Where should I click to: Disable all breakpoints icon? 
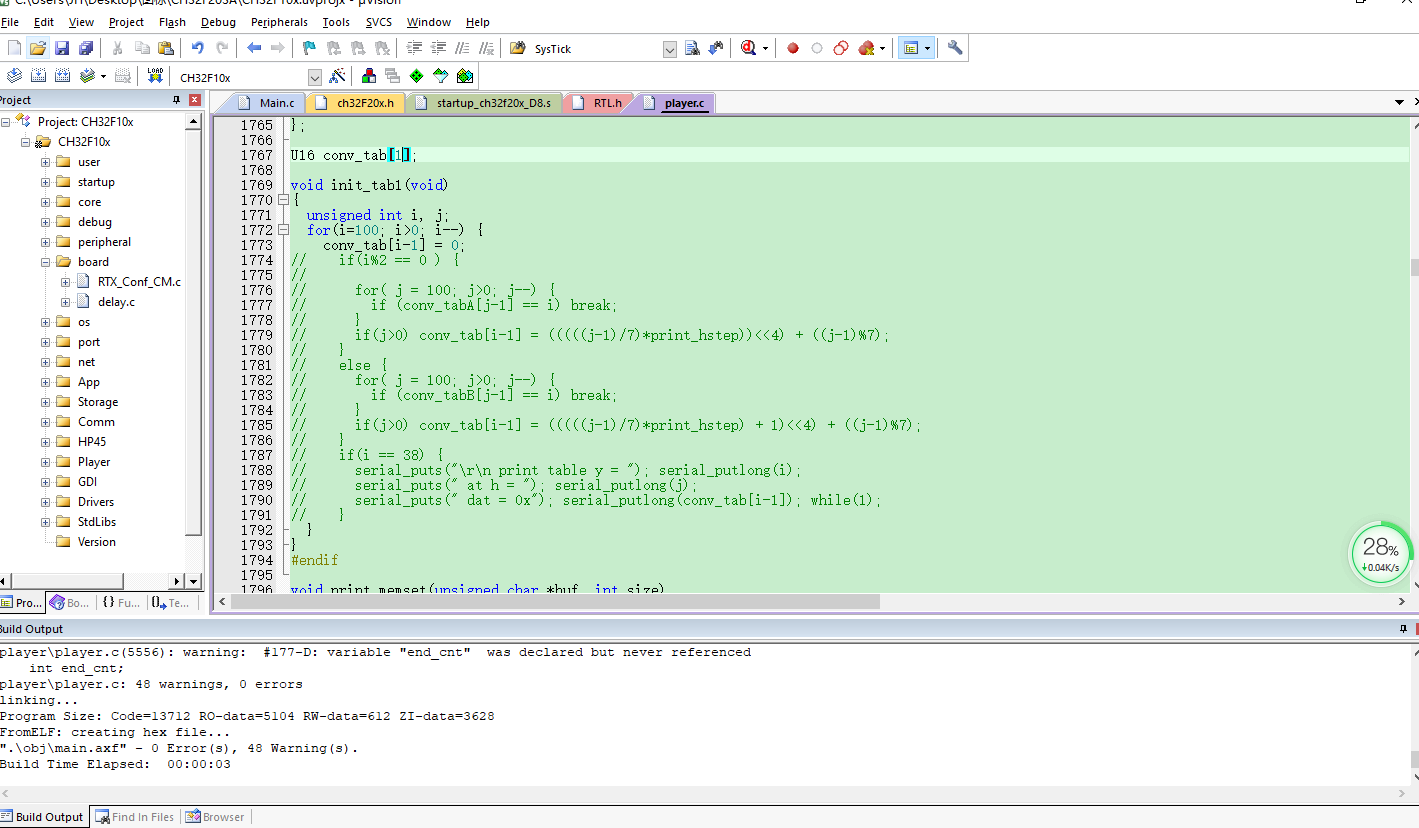coord(841,48)
